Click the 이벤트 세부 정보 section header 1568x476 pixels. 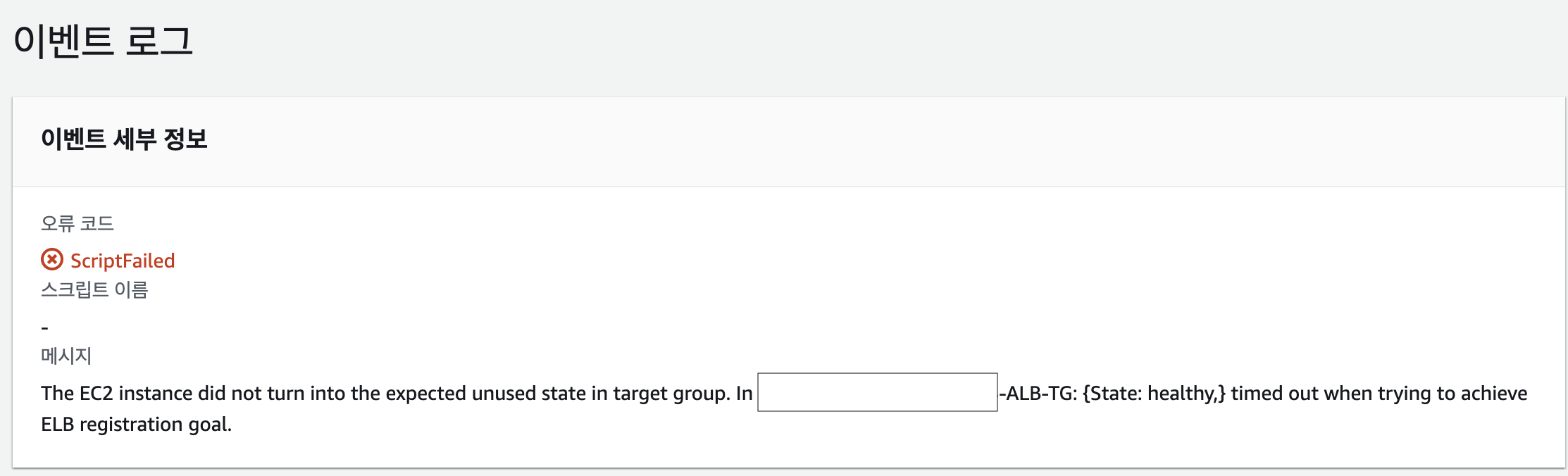pyautogui.click(x=124, y=139)
